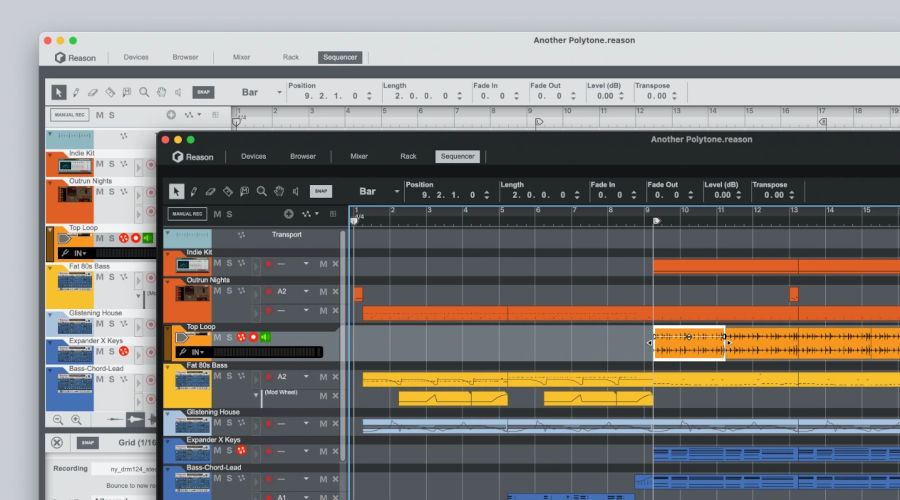Image resolution: width=900 pixels, height=500 pixels.
Task: Click the zoom in magnifier in back window
Action: (x=76, y=420)
